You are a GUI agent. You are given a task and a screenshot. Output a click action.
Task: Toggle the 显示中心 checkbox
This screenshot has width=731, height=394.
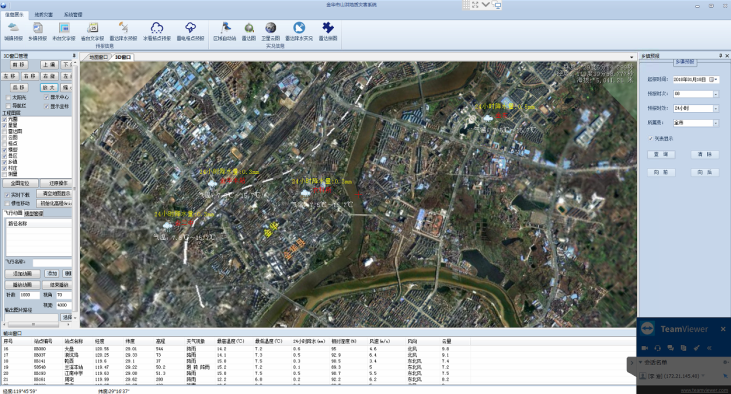coord(46,97)
